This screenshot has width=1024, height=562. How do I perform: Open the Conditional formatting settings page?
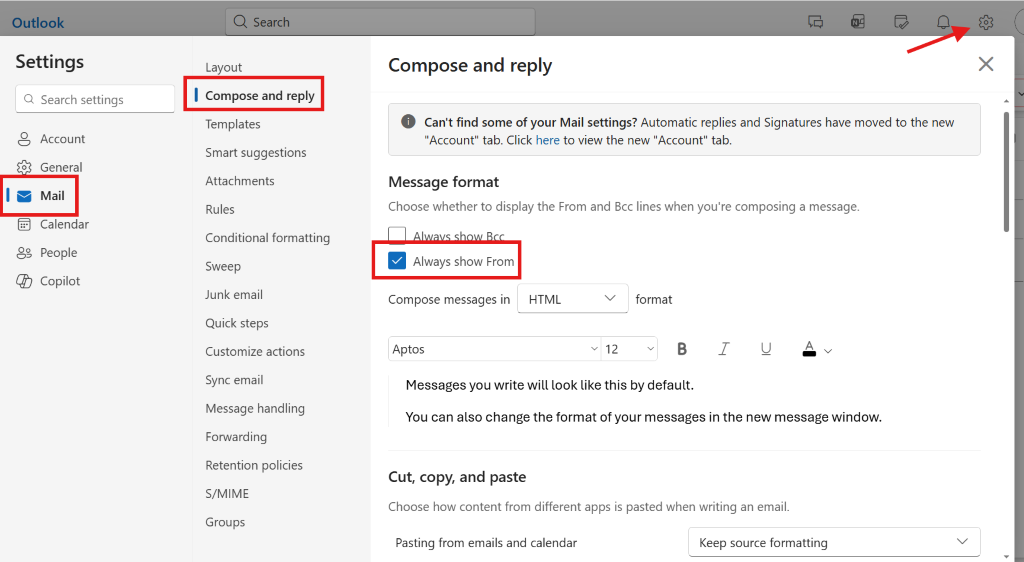tap(267, 238)
